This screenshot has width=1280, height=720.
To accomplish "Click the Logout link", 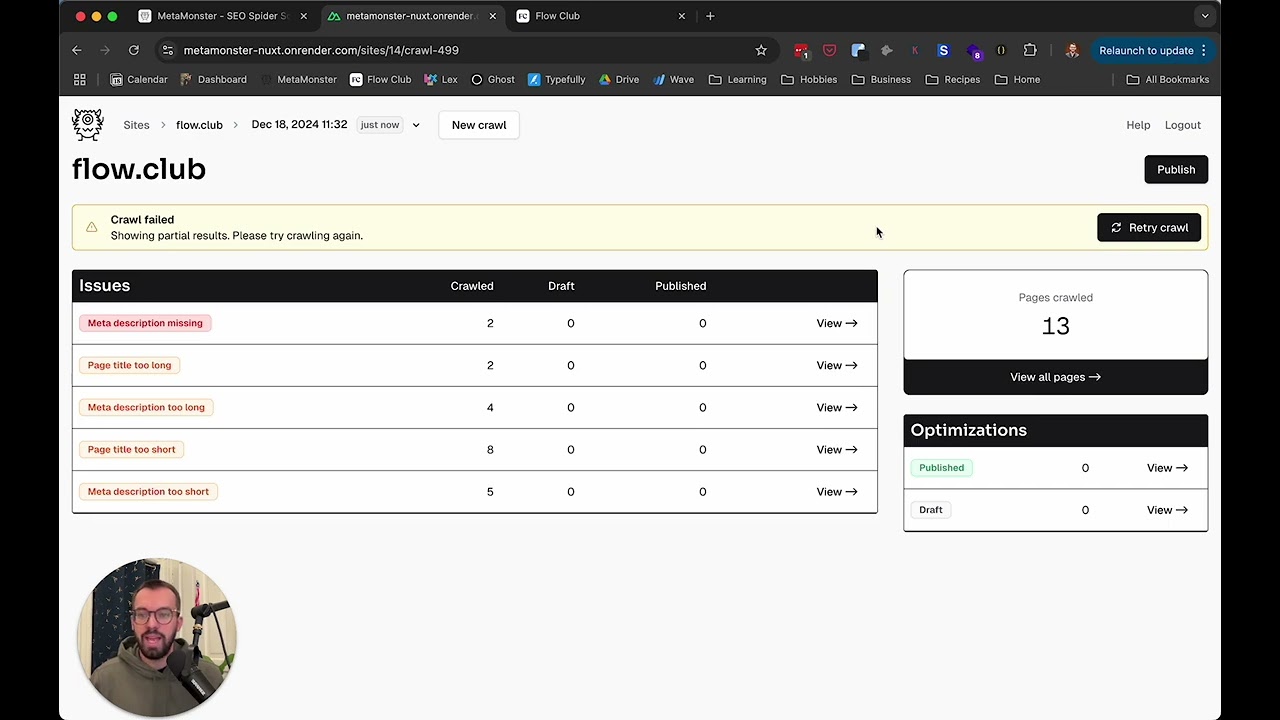I will (1183, 125).
